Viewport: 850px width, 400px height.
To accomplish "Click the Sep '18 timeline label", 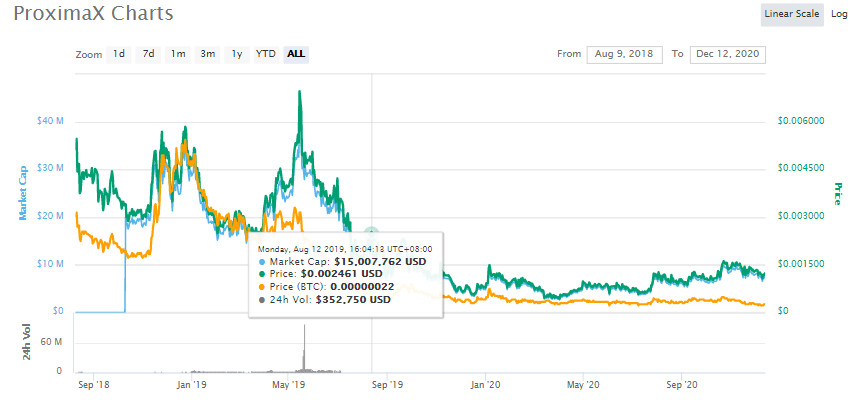I will (x=94, y=385).
